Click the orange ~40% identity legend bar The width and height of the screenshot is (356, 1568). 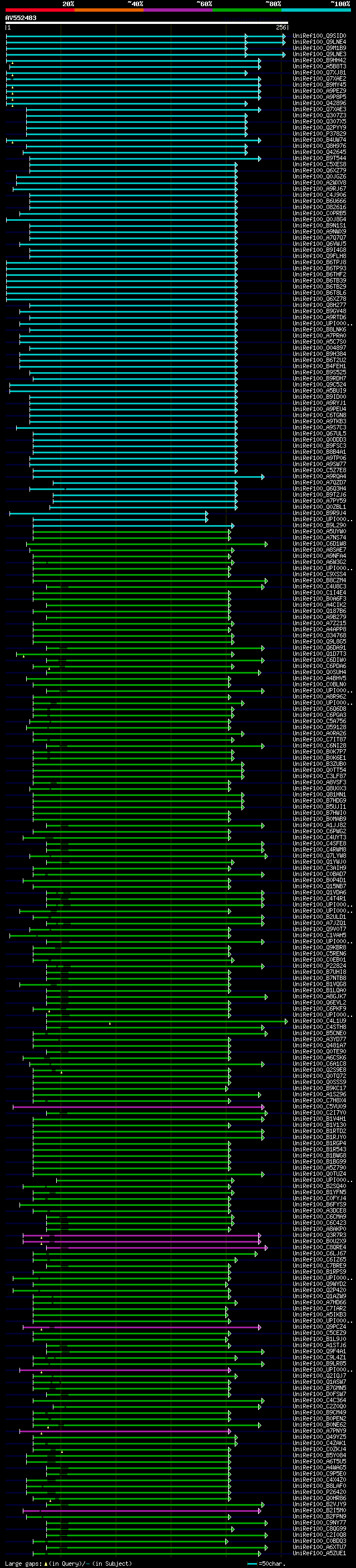tap(109, 10)
